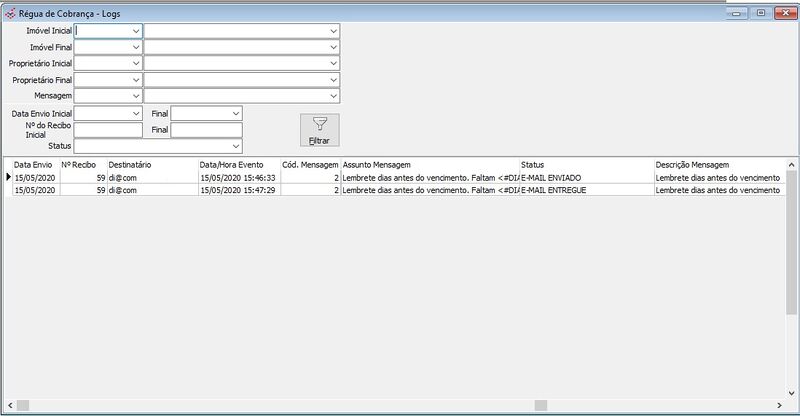
Task: Open the Imóvel Final description dropdown
Action: [x=333, y=47]
